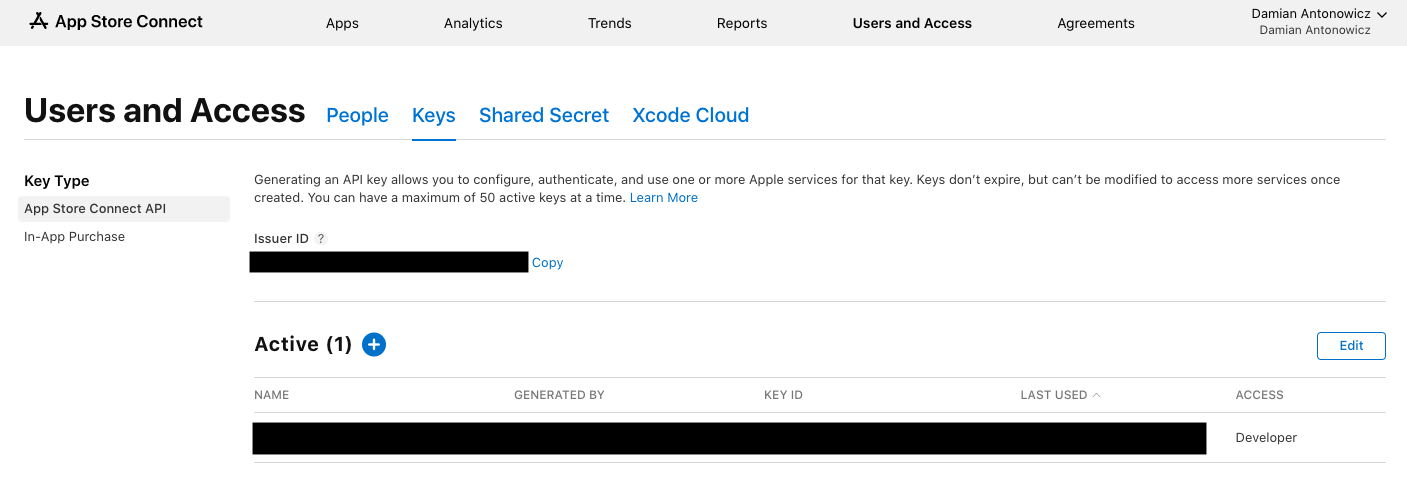Select Users and Access navigation item

912,23
